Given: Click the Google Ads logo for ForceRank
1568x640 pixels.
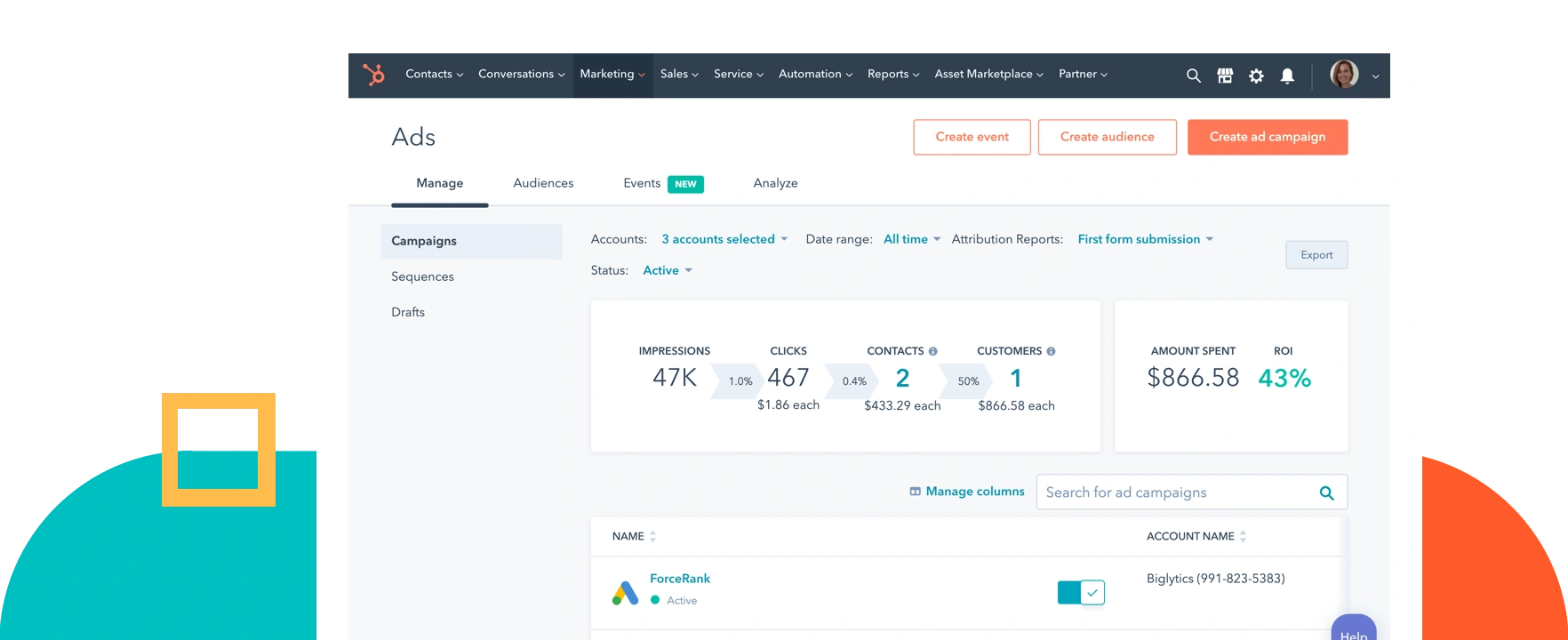Looking at the screenshot, I should (x=626, y=593).
